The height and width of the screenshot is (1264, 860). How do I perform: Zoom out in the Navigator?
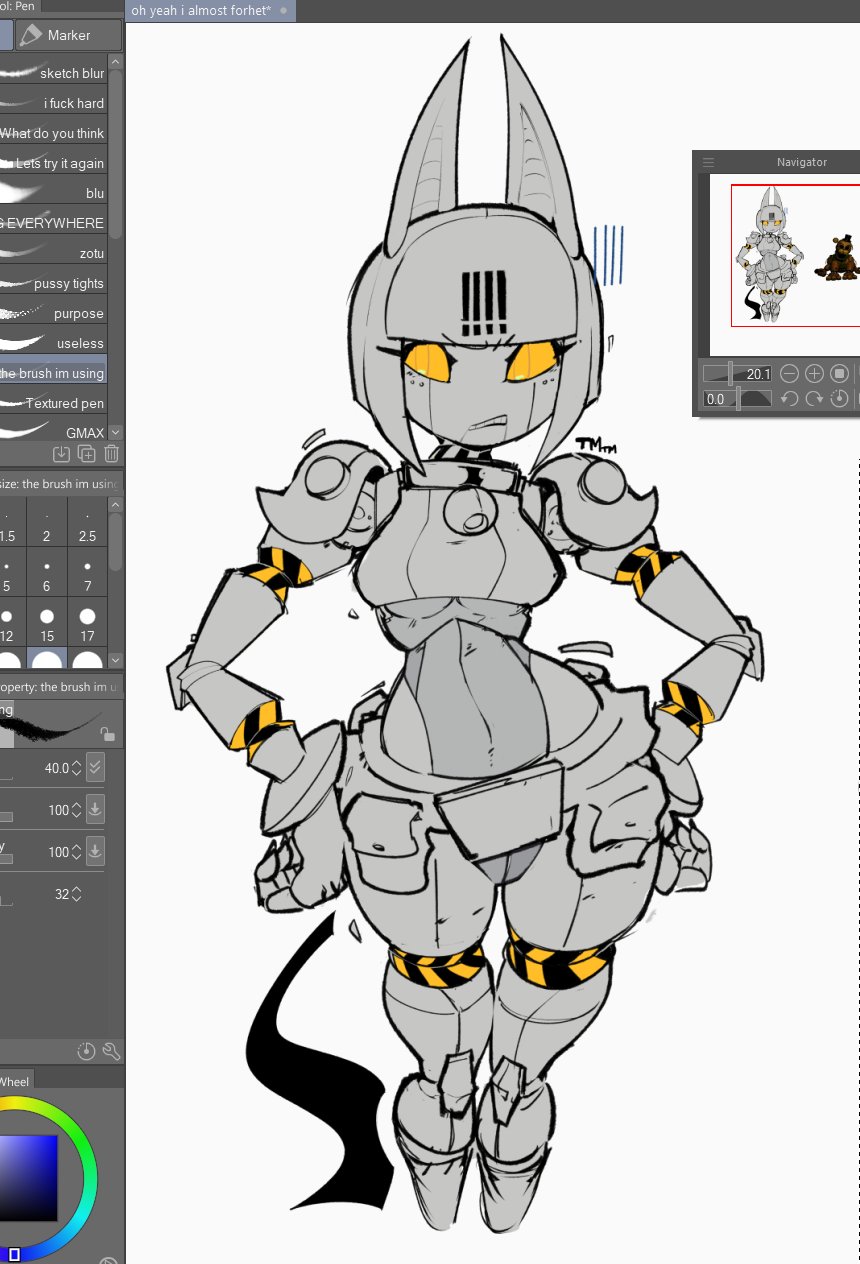coord(789,373)
